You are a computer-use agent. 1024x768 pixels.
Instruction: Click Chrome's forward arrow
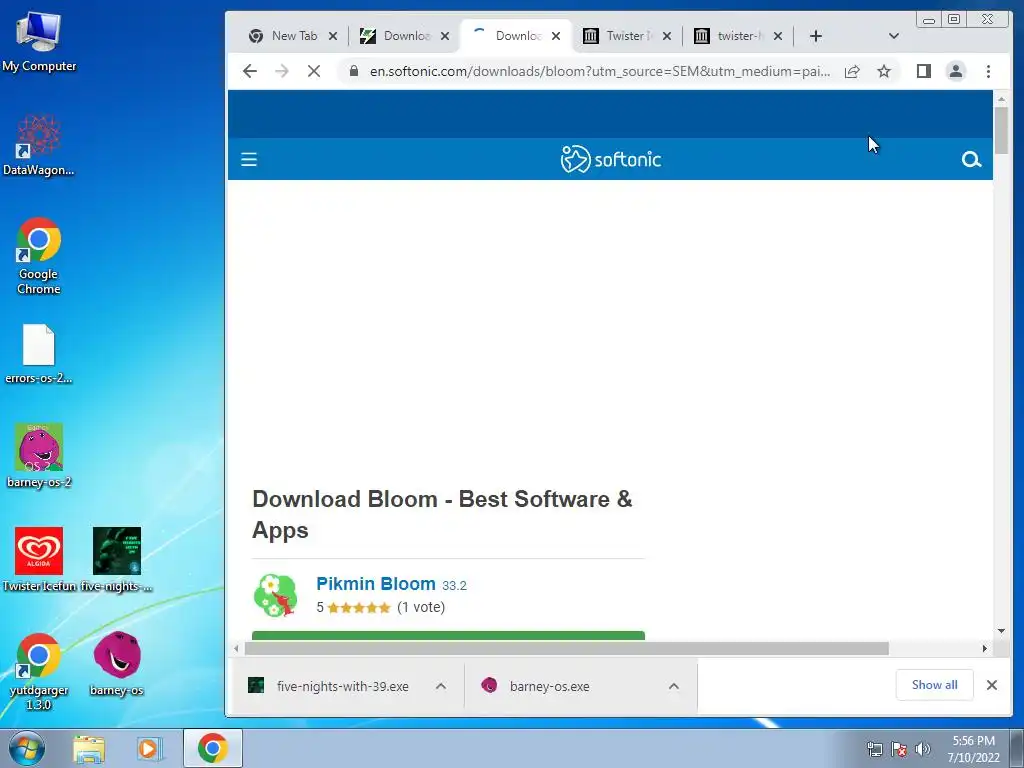[x=281, y=71]
